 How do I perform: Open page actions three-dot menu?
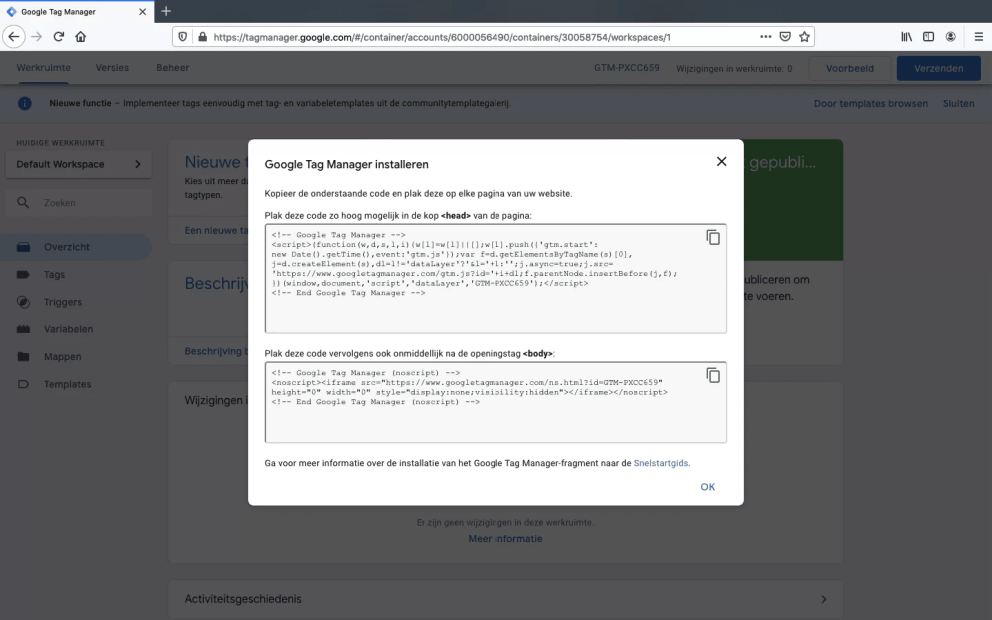tap(766, 37)
